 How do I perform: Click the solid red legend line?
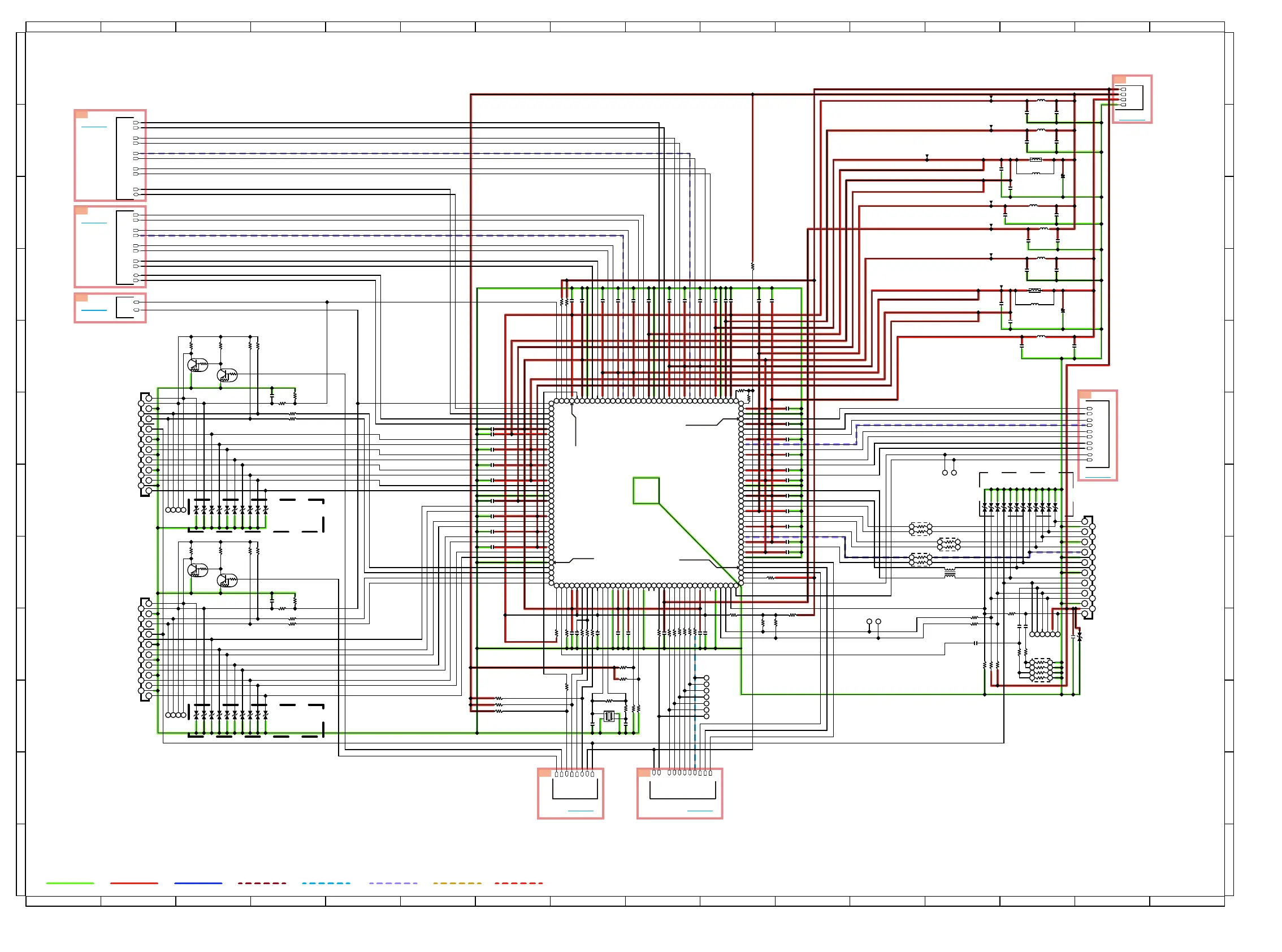click(x=133, y=884)
